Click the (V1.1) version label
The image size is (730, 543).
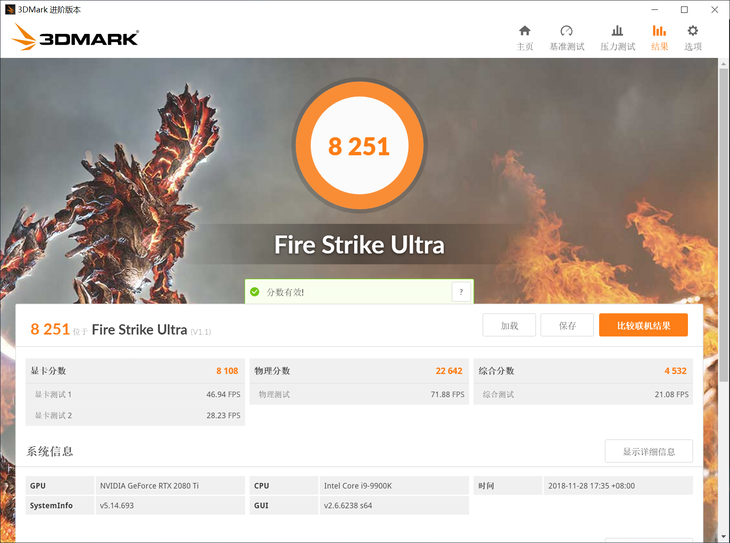click(x=201, y=332)
